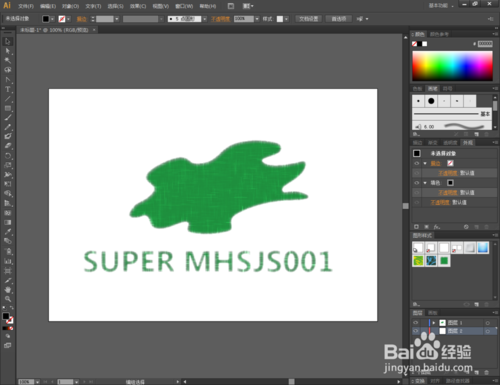500x385 pixels.
Task: Choose the green graphic style thumbnail
Action: click(x=444, y=260)
